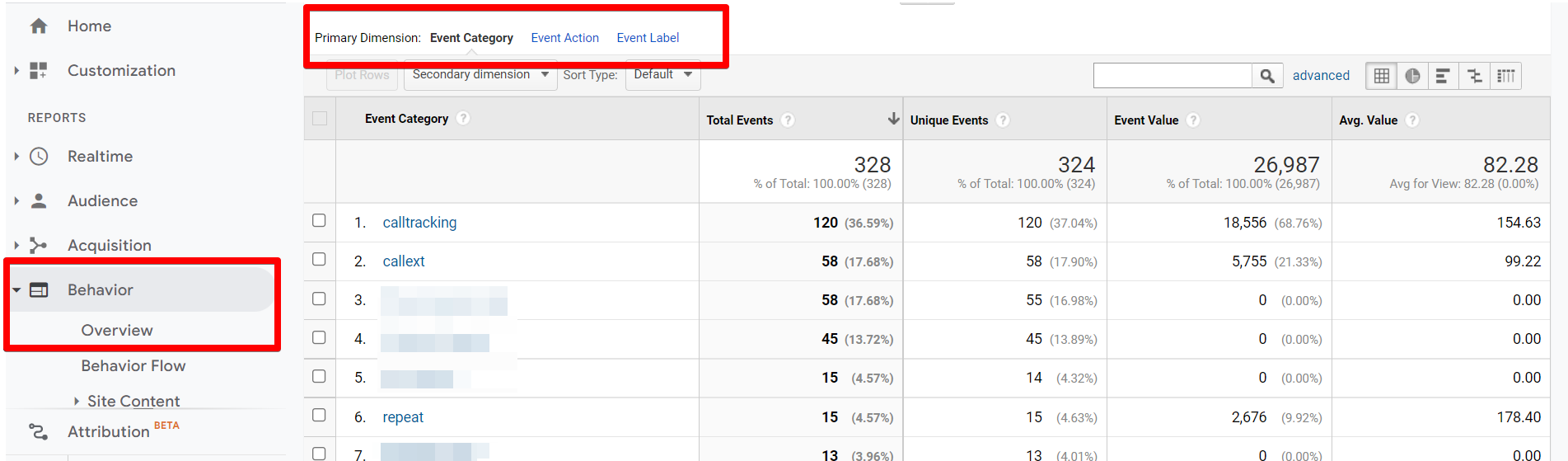Check the checkbox for row 3

point(319,299)
